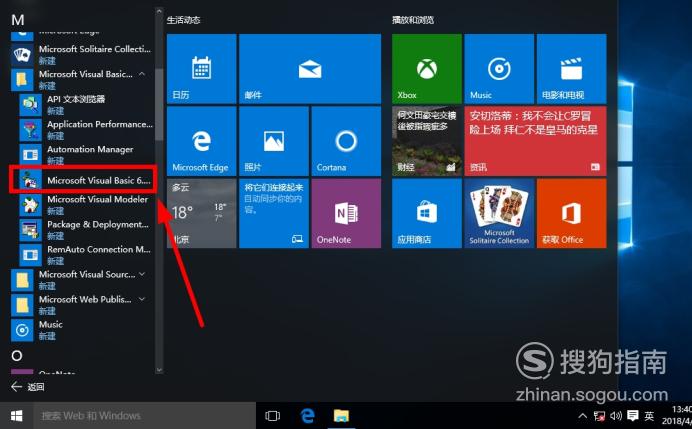The image size is (692, 429).
Task: Open the red News tile (资讯)
Action: coord(535,141)
